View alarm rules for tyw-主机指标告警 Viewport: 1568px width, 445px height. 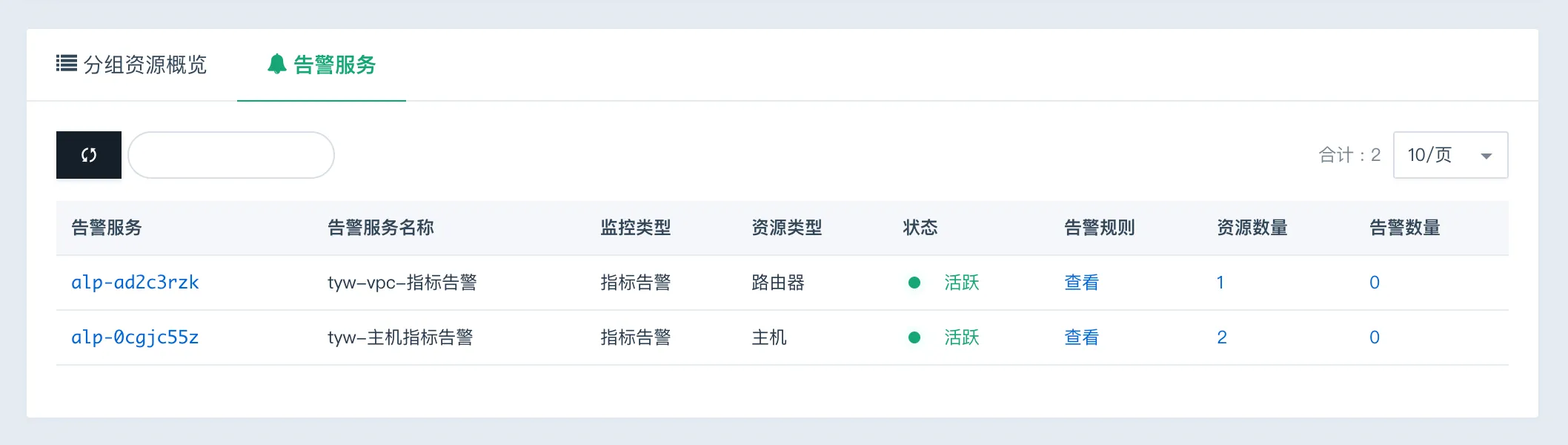click(1081, 337)
